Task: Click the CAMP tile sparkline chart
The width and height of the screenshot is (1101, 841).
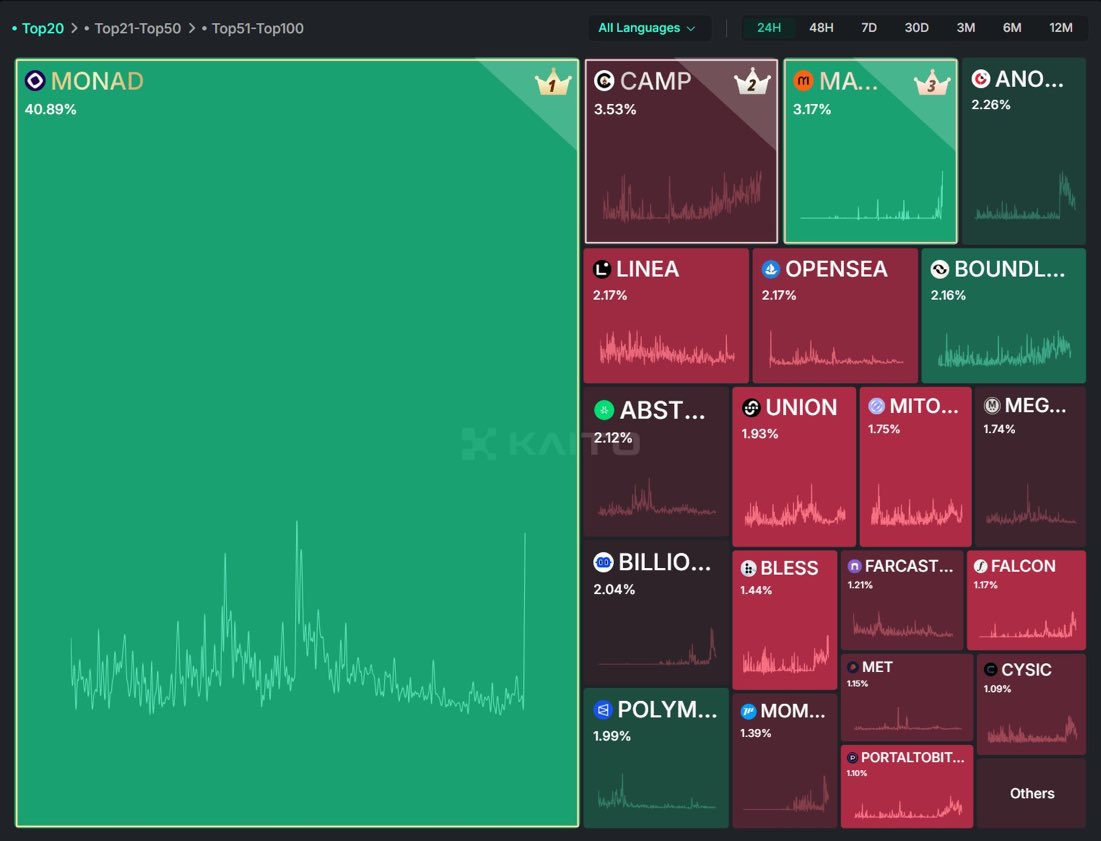Action: 681,197
